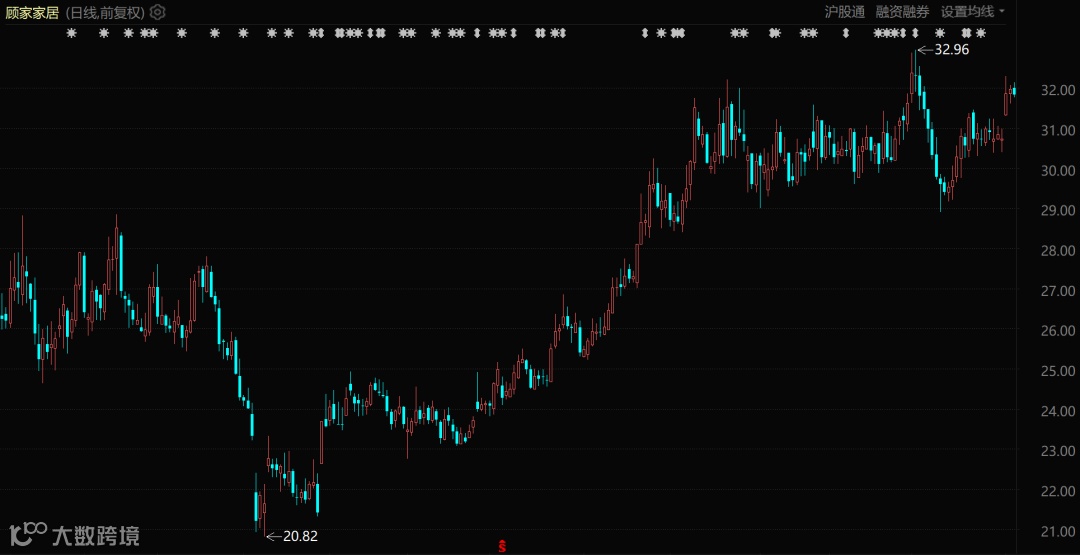Expand the 设置均线 dropdown arrow
The width and height of the screenshot is (1080, 555).
[1001, 11]
